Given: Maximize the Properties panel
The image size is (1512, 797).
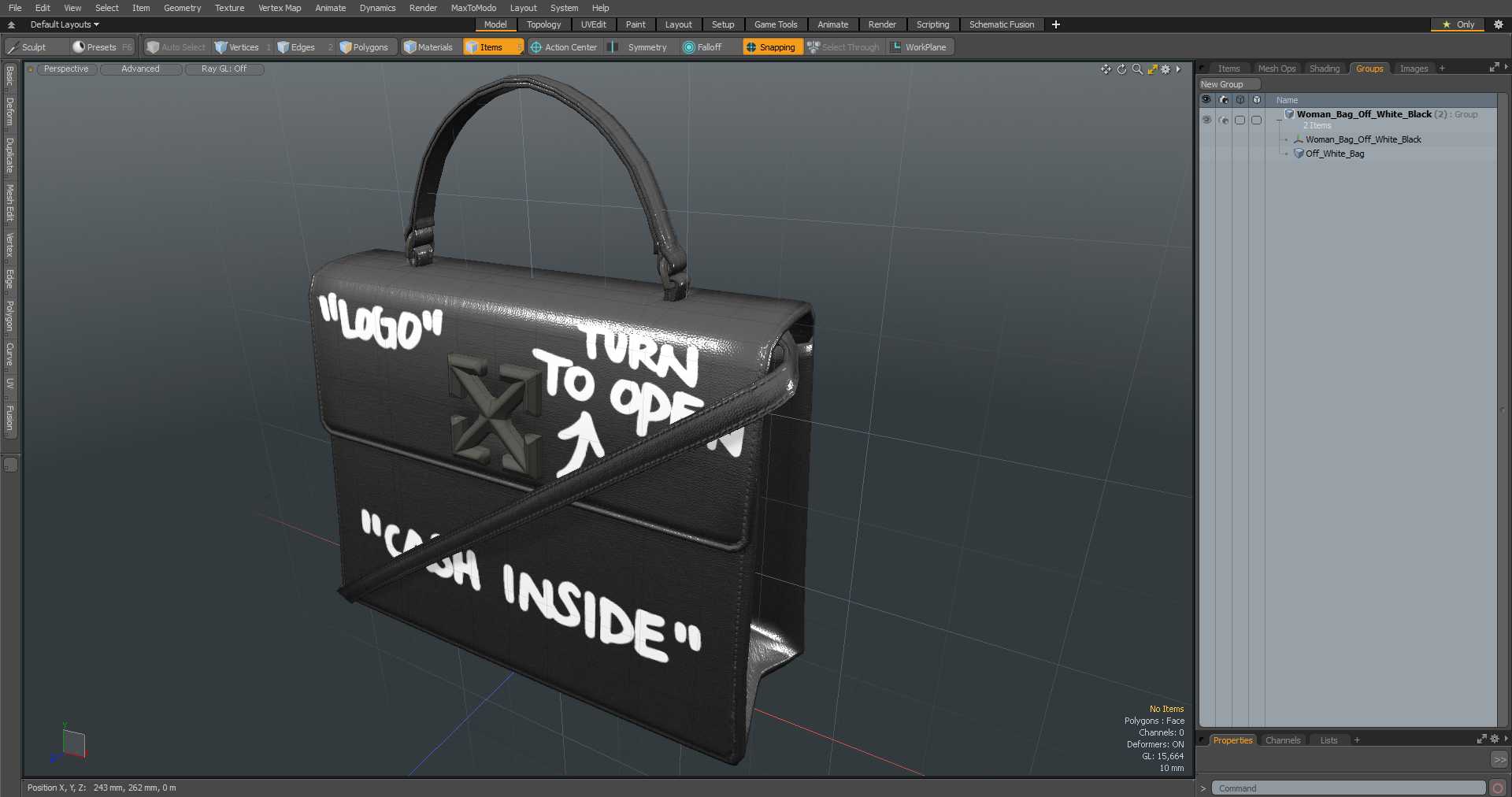Looking at the screenshot, I should [x=1481, y=739].
